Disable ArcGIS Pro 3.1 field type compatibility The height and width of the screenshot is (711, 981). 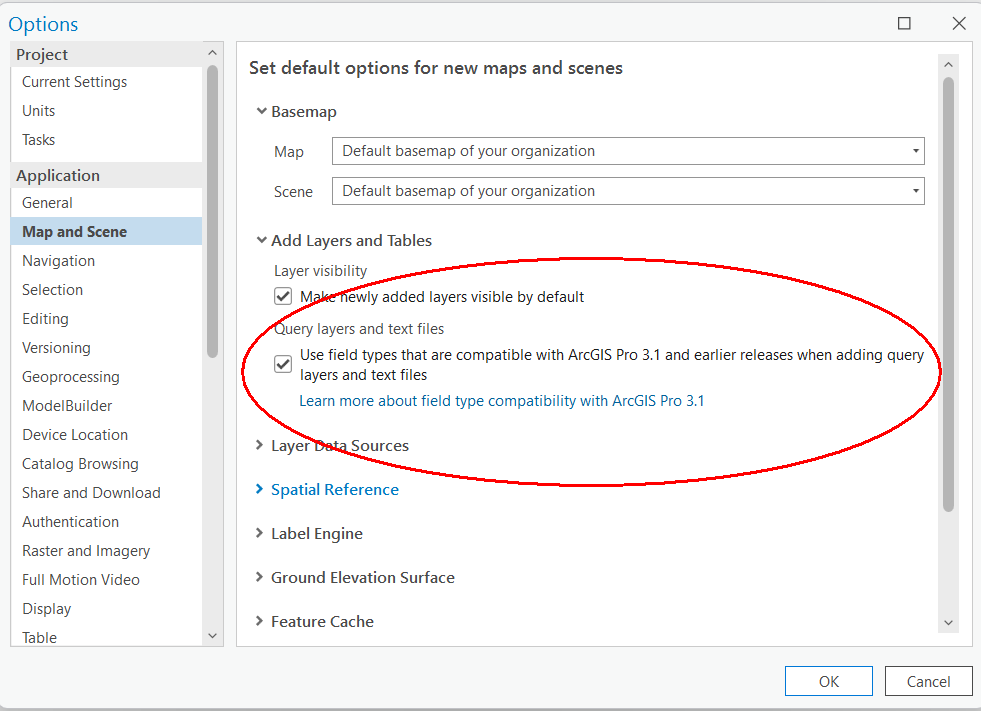[x=283, y=364]
